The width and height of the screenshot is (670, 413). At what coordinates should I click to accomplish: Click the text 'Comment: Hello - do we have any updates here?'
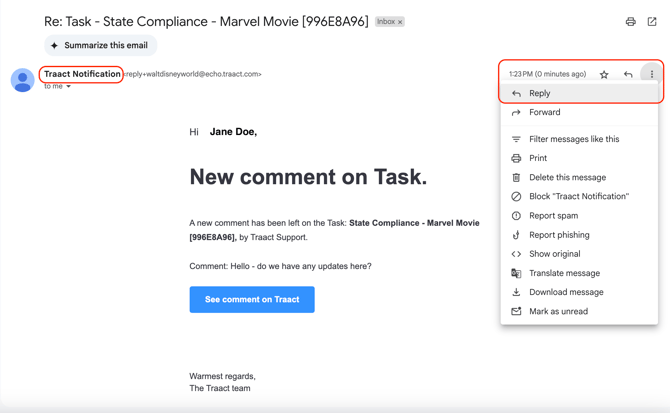tap(280, 266)
